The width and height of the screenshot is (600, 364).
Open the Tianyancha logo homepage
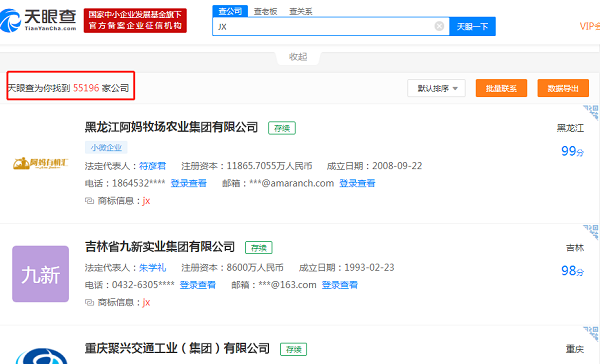pyautogui.click(x=38, y=20)
